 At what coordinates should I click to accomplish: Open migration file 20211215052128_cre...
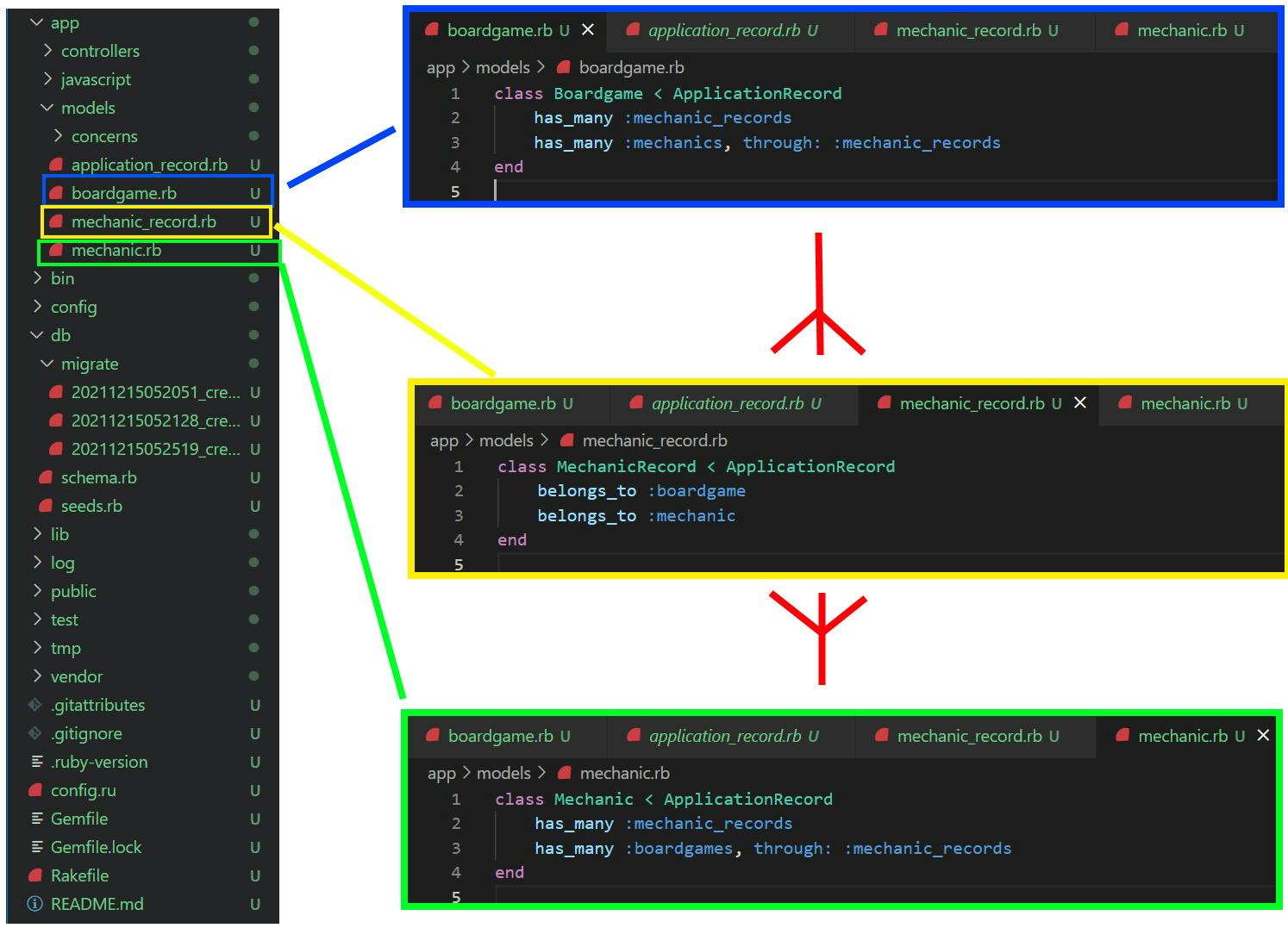click(x=156, y=420)
